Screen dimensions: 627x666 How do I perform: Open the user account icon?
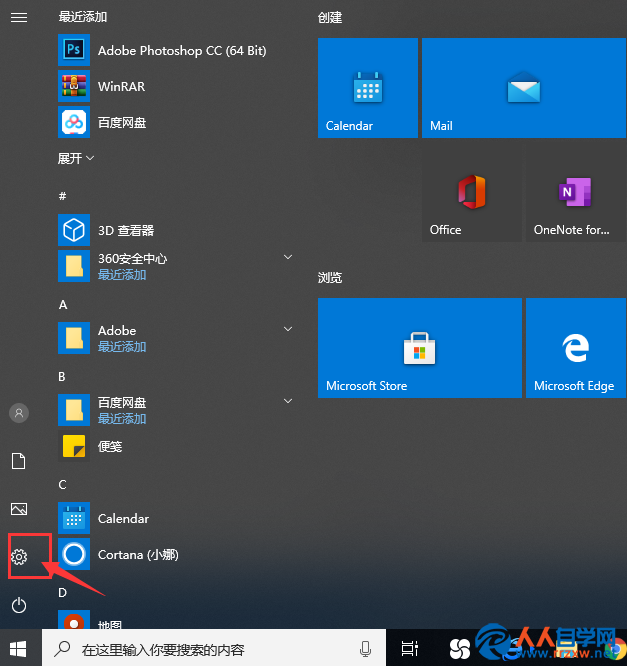pyautogui.click(x=19, y=413)
